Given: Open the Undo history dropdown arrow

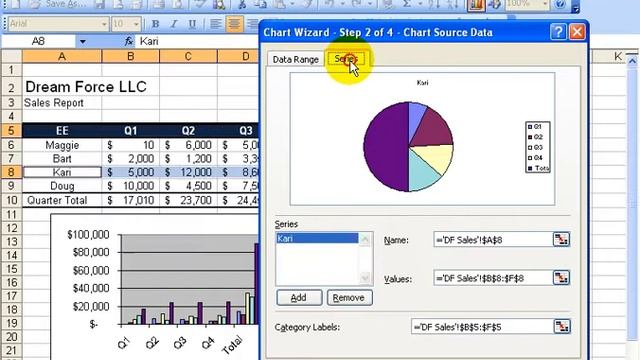Looking at the screenshot, I should coord(342,5).
